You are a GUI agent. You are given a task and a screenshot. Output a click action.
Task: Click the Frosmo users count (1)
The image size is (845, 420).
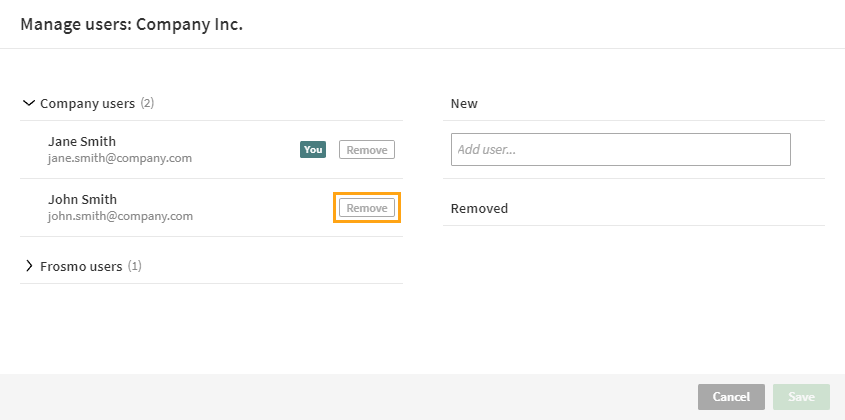[x=135, y=267]
